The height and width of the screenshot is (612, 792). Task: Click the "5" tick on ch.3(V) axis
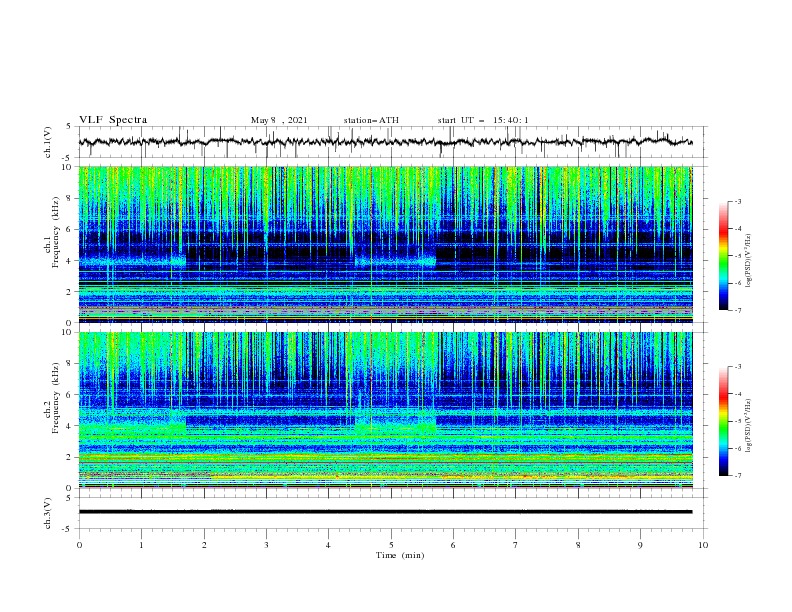70,498
